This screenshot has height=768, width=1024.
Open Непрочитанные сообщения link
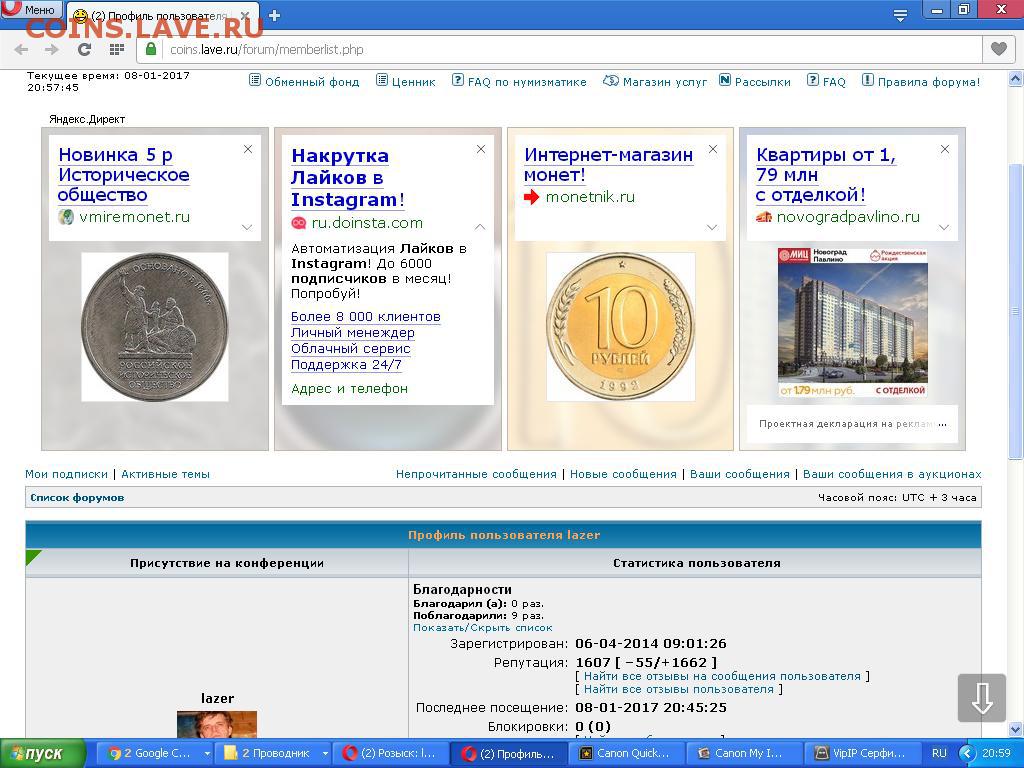[476, 474]
